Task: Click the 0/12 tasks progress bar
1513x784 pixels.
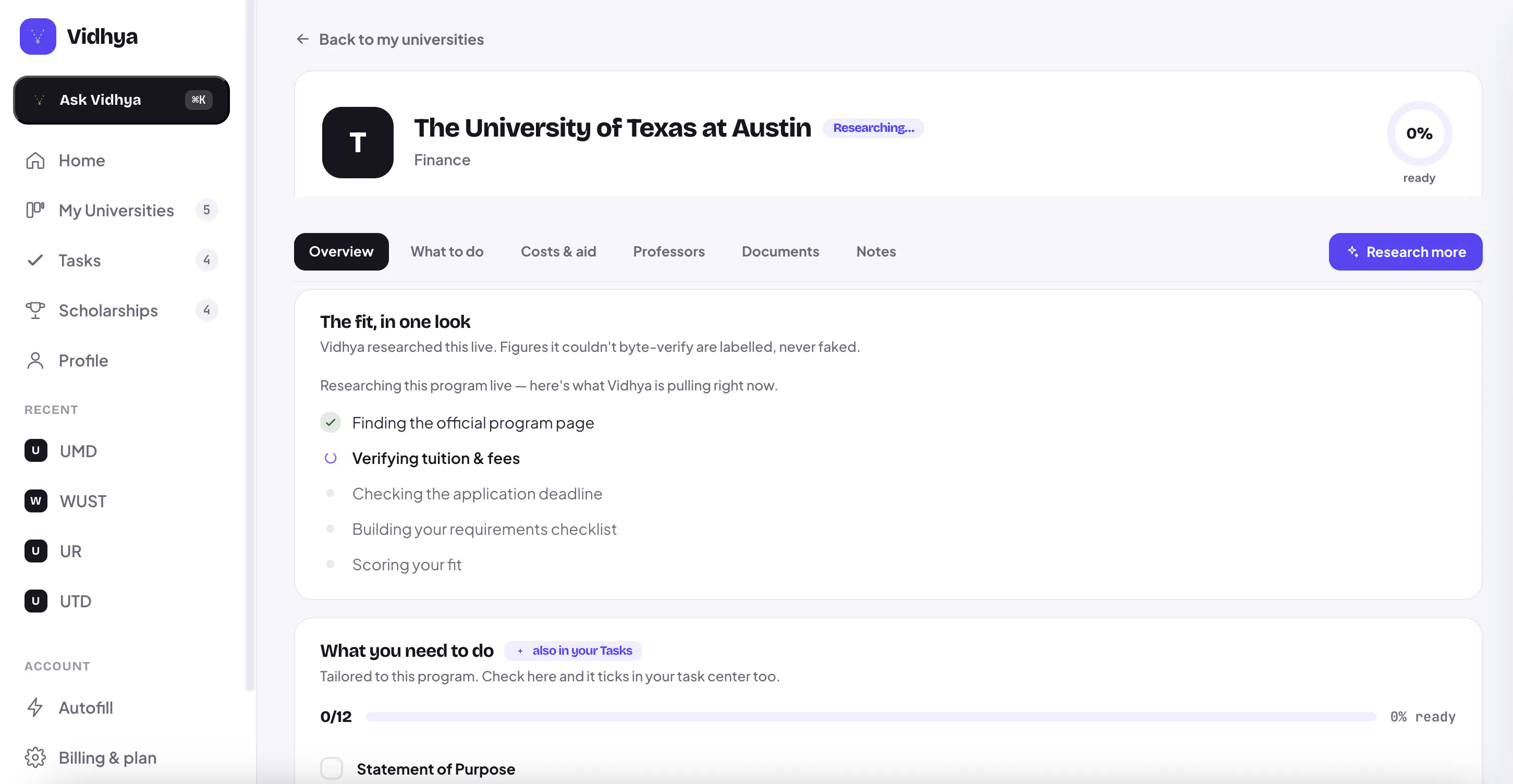Action: point(871,717)
